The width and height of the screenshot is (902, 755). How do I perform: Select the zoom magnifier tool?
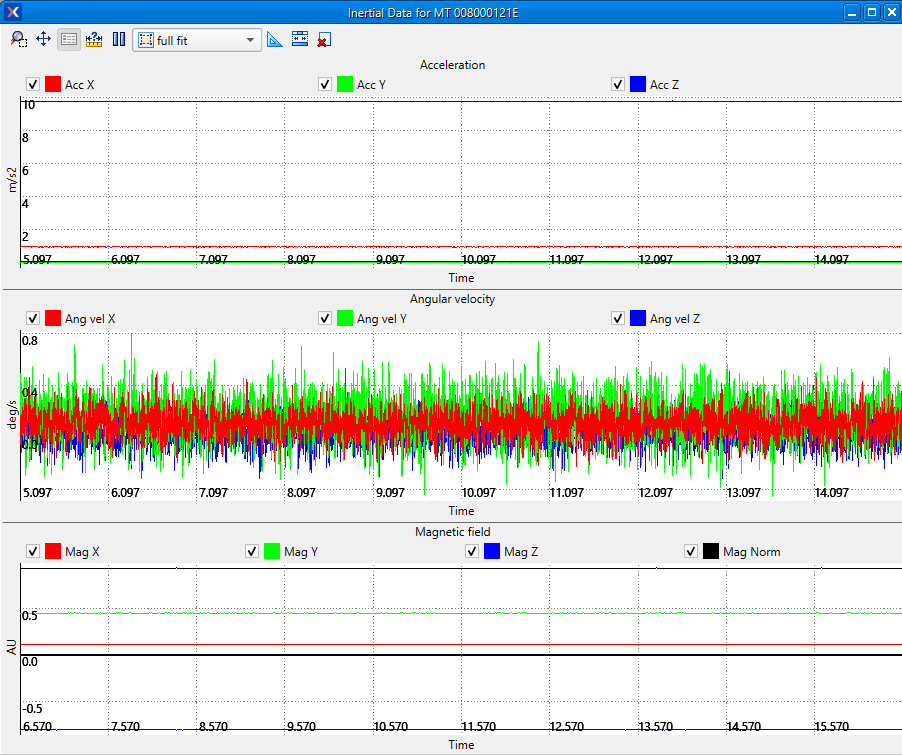point(18,39)
